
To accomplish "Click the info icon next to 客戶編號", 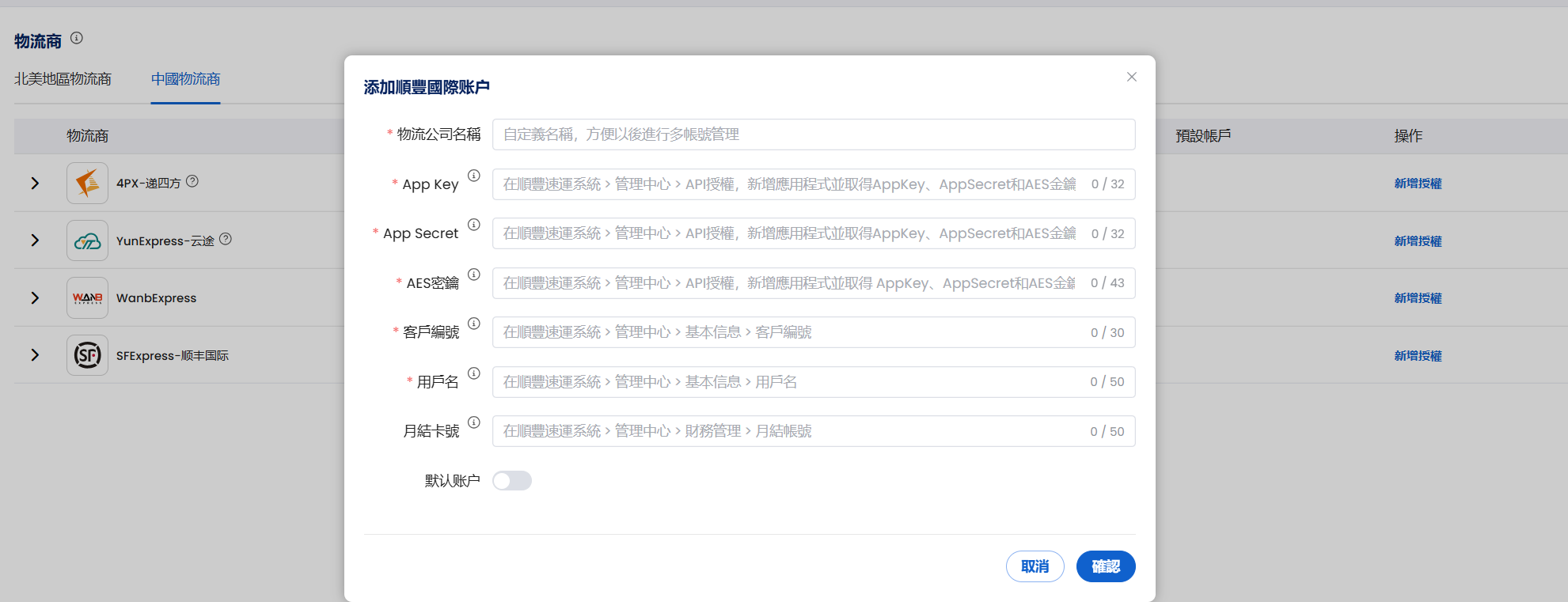I will pos(473,324).
